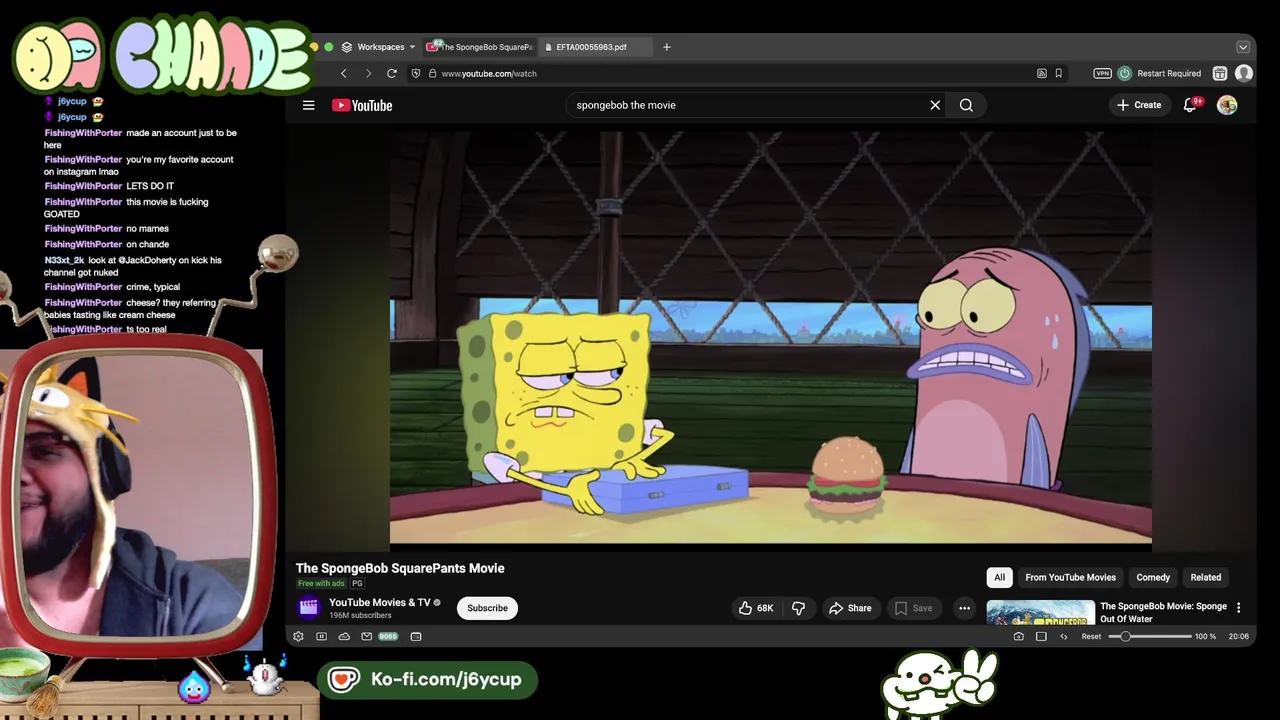Click the Create button
1280x720 pixels.
pyautogui.click(x=1139, y=105)
